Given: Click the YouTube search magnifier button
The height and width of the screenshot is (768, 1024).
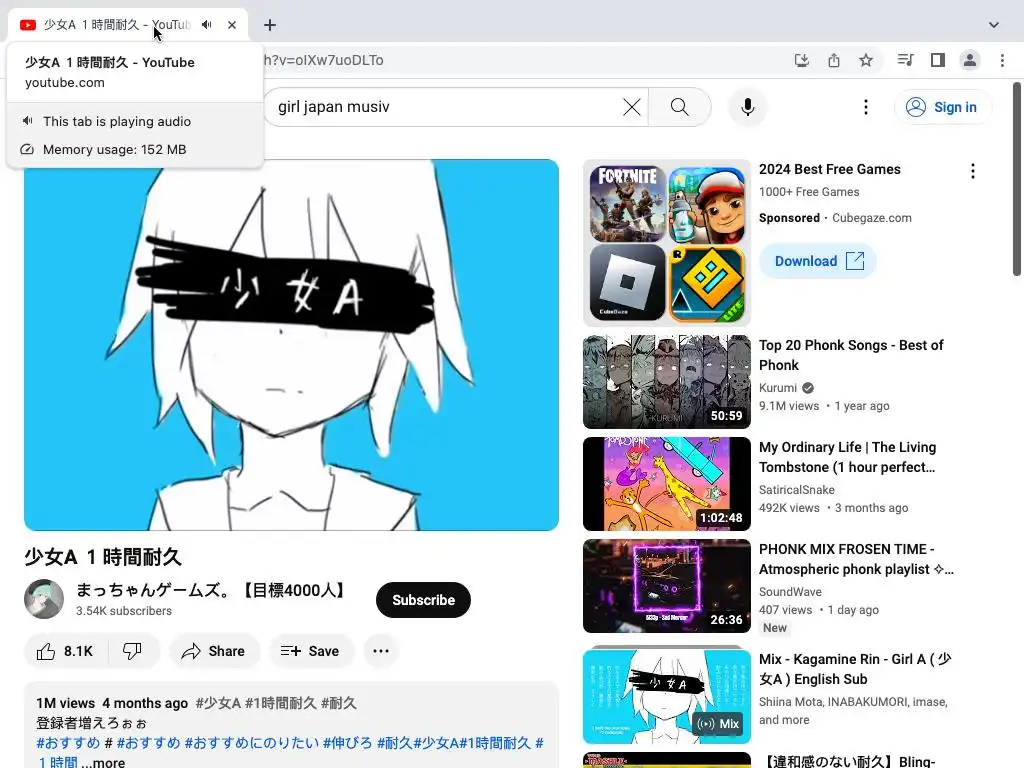Looking at the screenshot, I should 679,106.
